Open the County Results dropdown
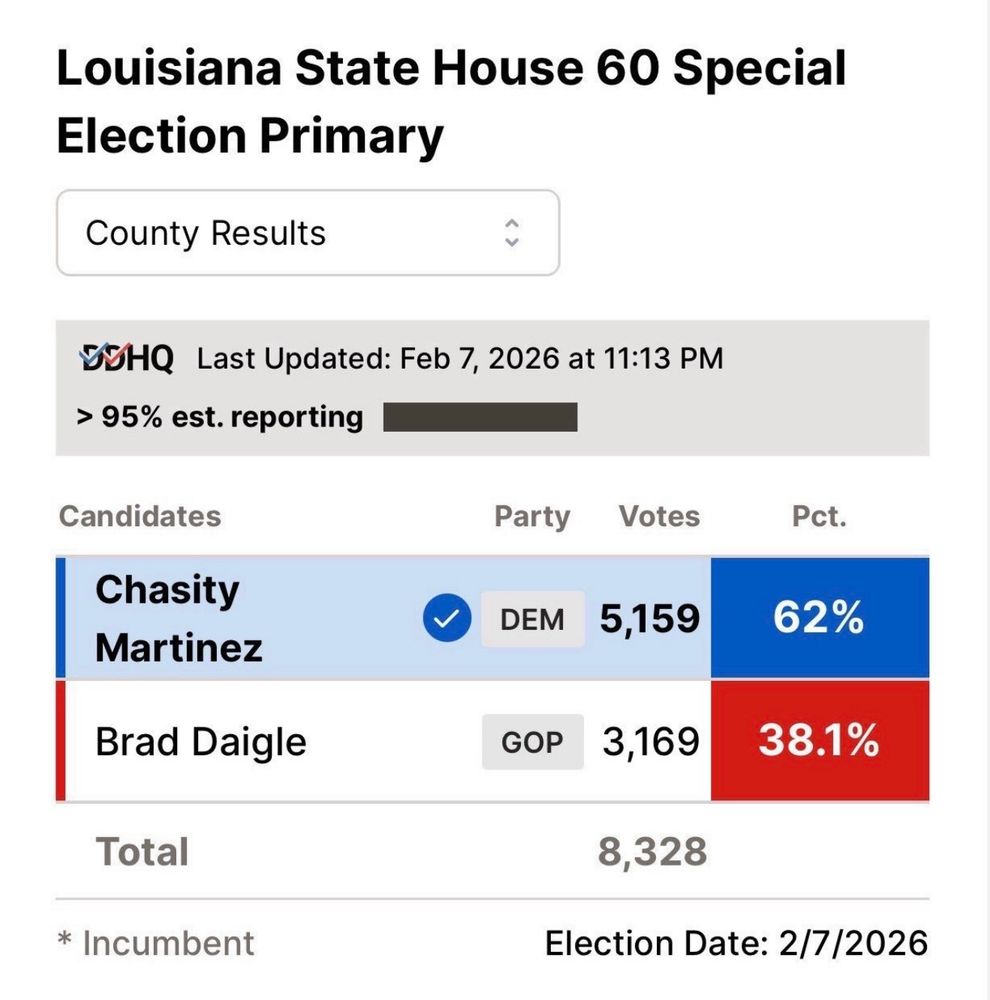Viewport: 990px width, 1000px height. click(x=307, y=233)
